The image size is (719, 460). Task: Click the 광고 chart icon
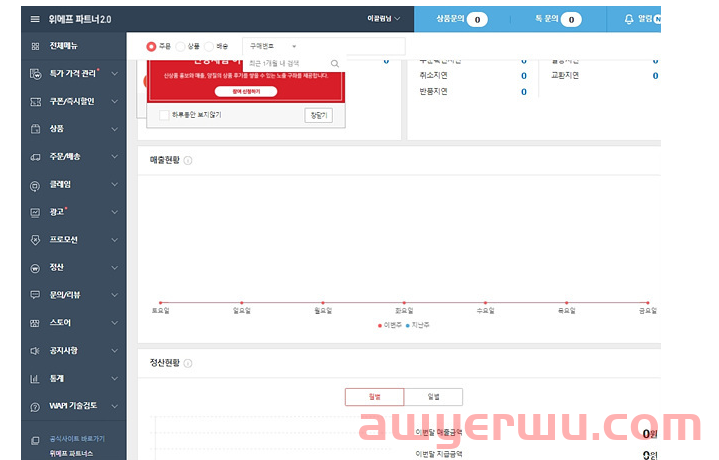pyautogui.click(x=35, y=212)
